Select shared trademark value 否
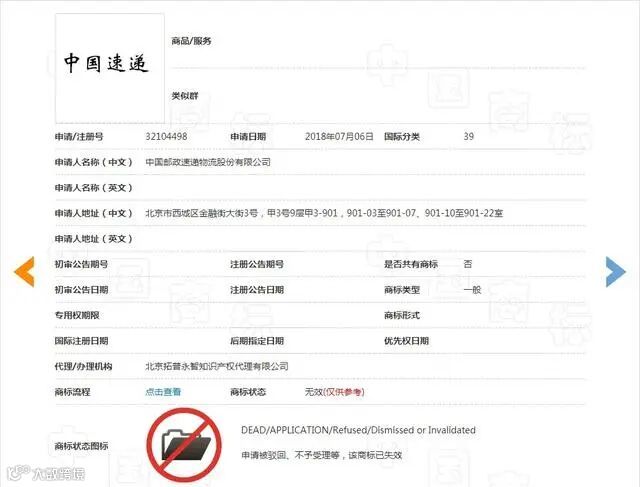The height and width of the screenshot is (487, 640). pos(468,264)
